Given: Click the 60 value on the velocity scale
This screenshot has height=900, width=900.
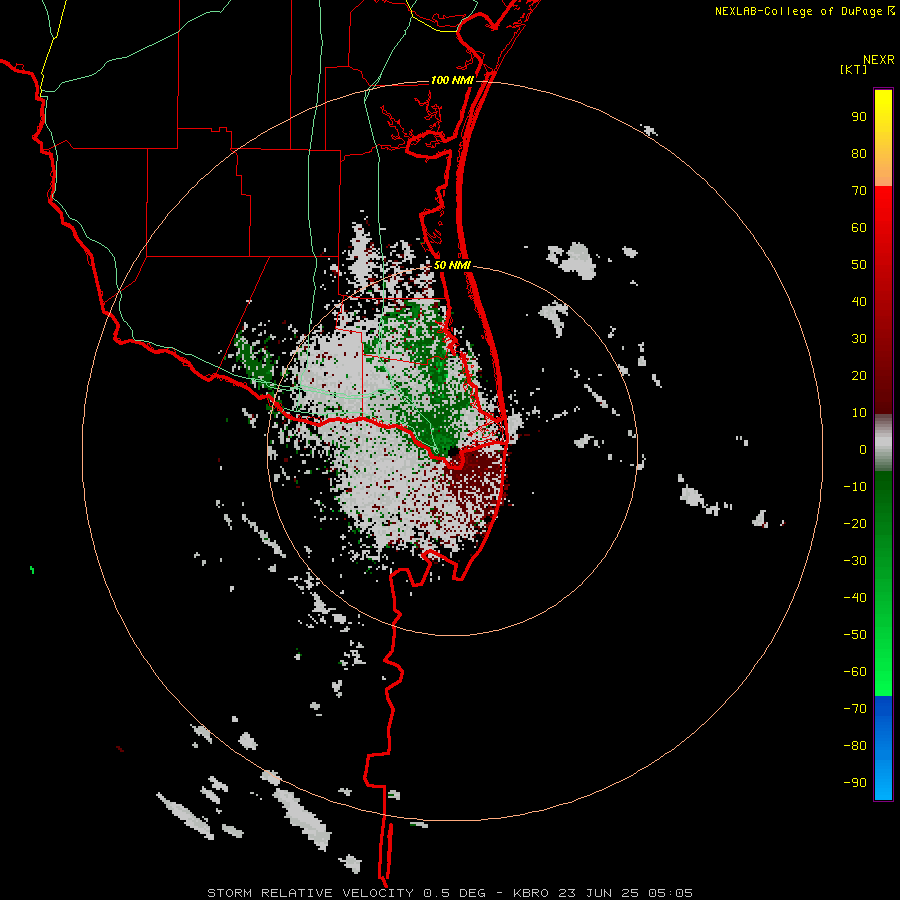Looking at the screenshot, I should click(859, 228).
